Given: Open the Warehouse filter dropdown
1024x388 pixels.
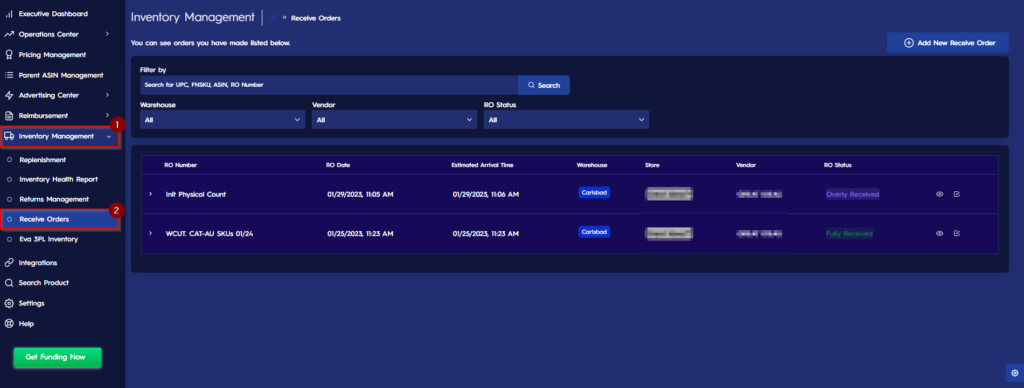Looking at the screenshot, I should (x=222, y=120).
